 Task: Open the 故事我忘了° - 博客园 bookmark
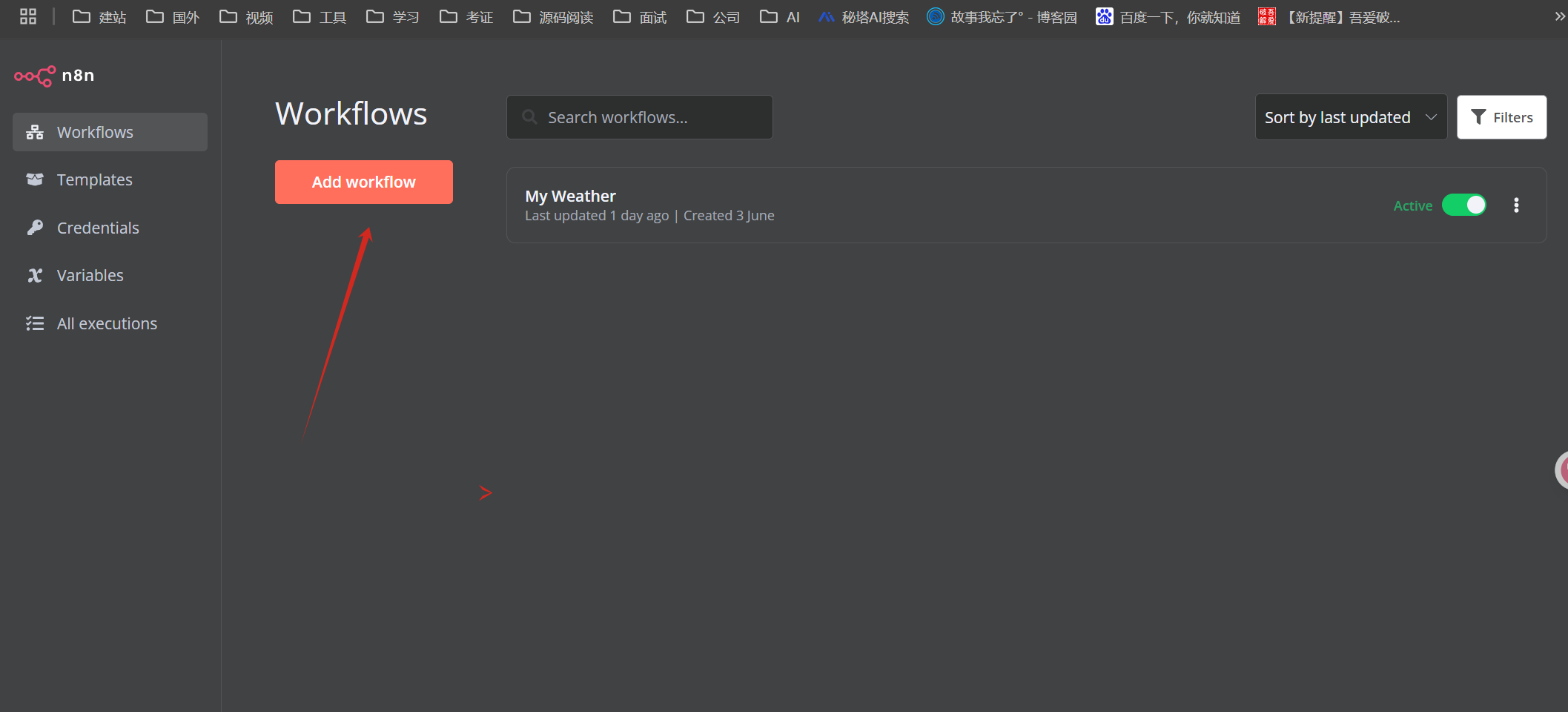pos(1002,17)
